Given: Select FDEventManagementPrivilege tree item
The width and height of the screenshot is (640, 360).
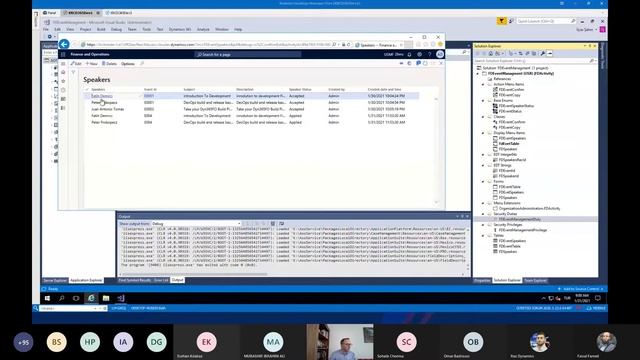Looking at the screenshot, I should point(522,230).
